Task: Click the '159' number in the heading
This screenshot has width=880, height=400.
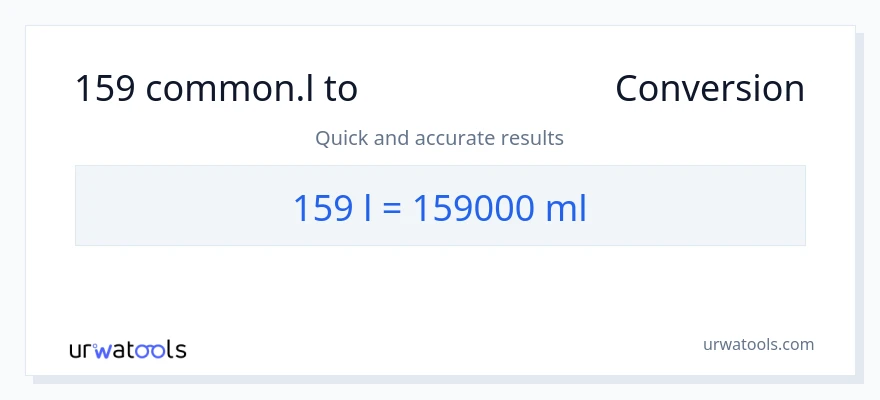Action: 105,89
